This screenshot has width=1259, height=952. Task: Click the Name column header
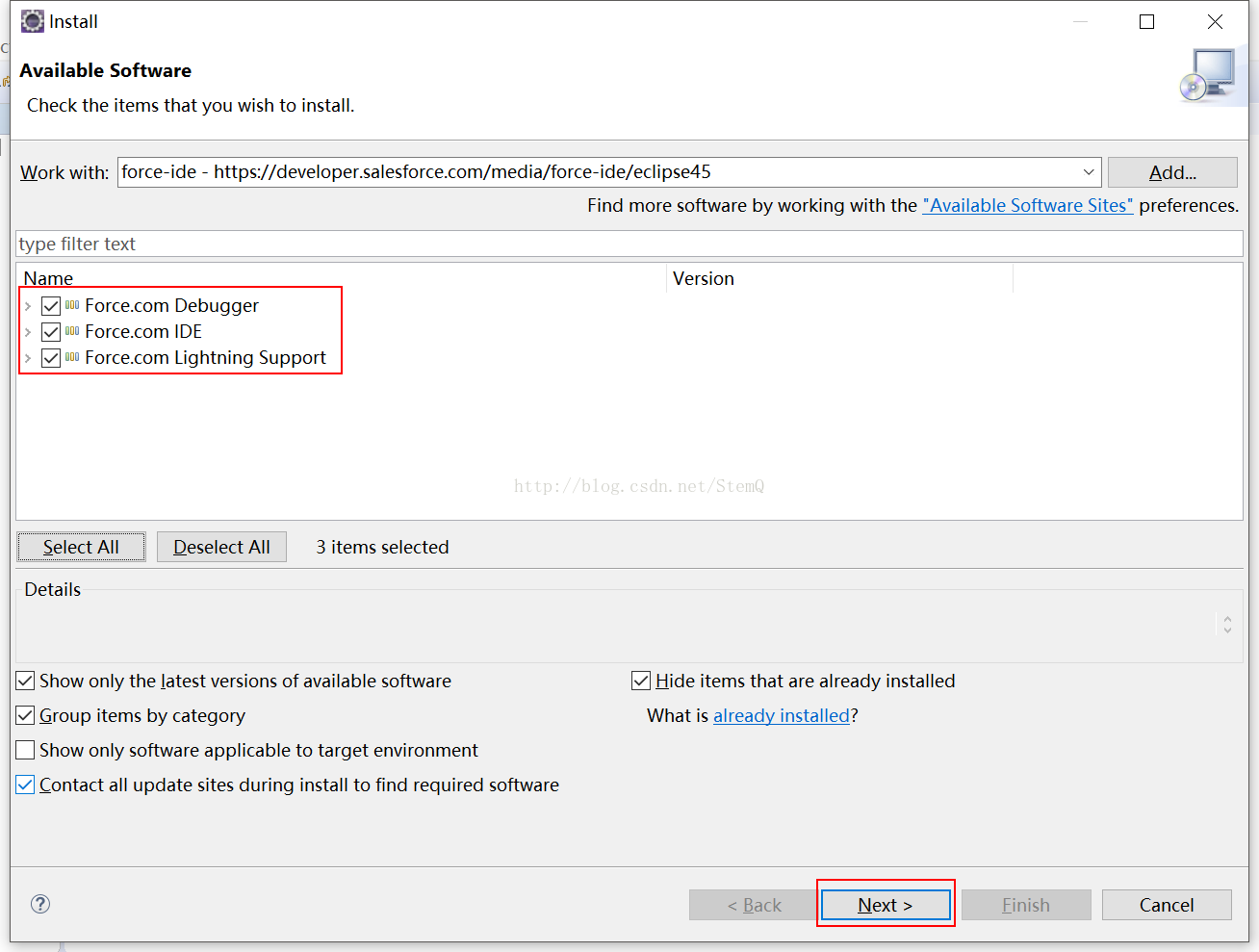click(x=49, y=278)
